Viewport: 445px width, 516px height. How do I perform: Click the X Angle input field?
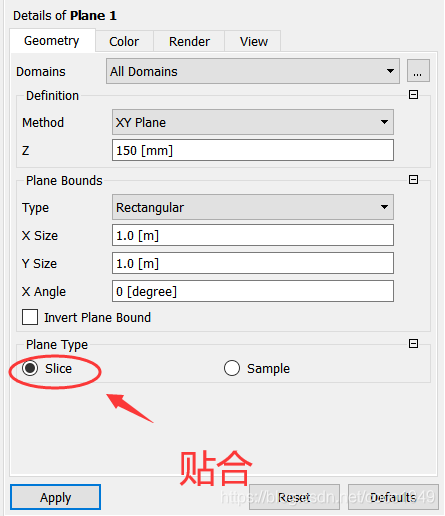(253, 291)
